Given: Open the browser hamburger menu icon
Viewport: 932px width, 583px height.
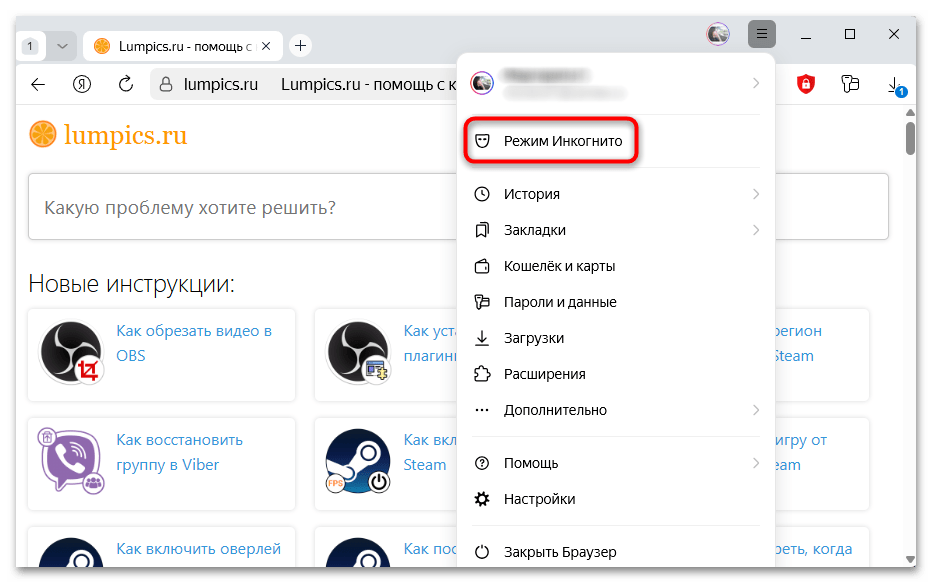Looking at the screenshot, I should [x=761, y=34].
